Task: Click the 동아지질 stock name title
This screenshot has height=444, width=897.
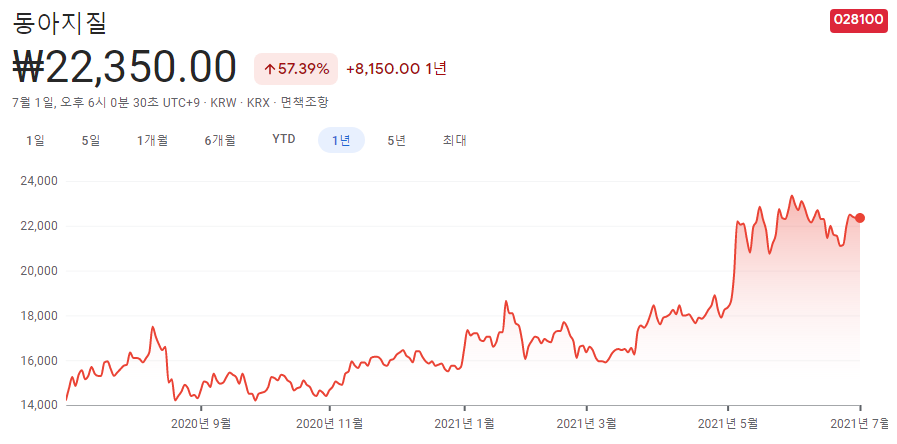Action: tap(59, 22)
